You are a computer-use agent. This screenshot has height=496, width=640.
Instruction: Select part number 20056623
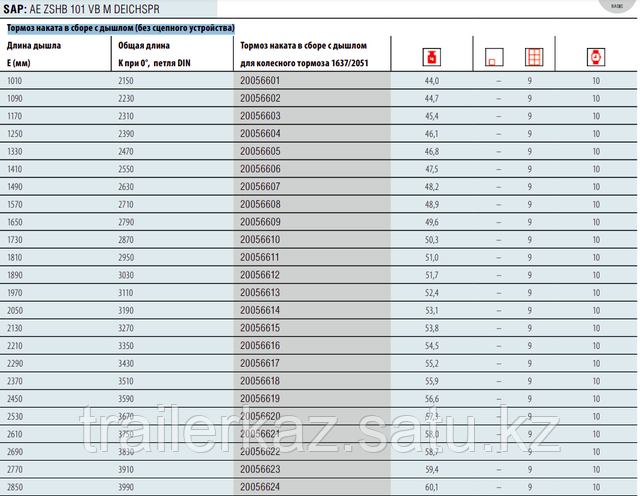260,469
